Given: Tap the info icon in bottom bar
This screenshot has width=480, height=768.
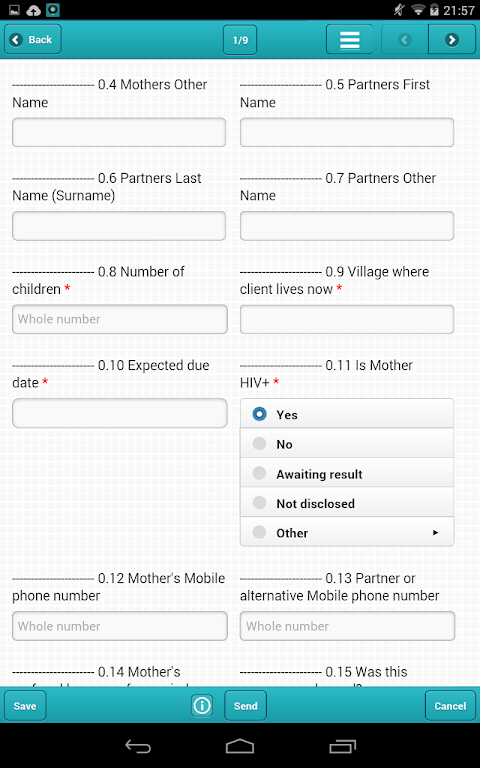Looking at the screenshot, I should click(x=202, y=706).
